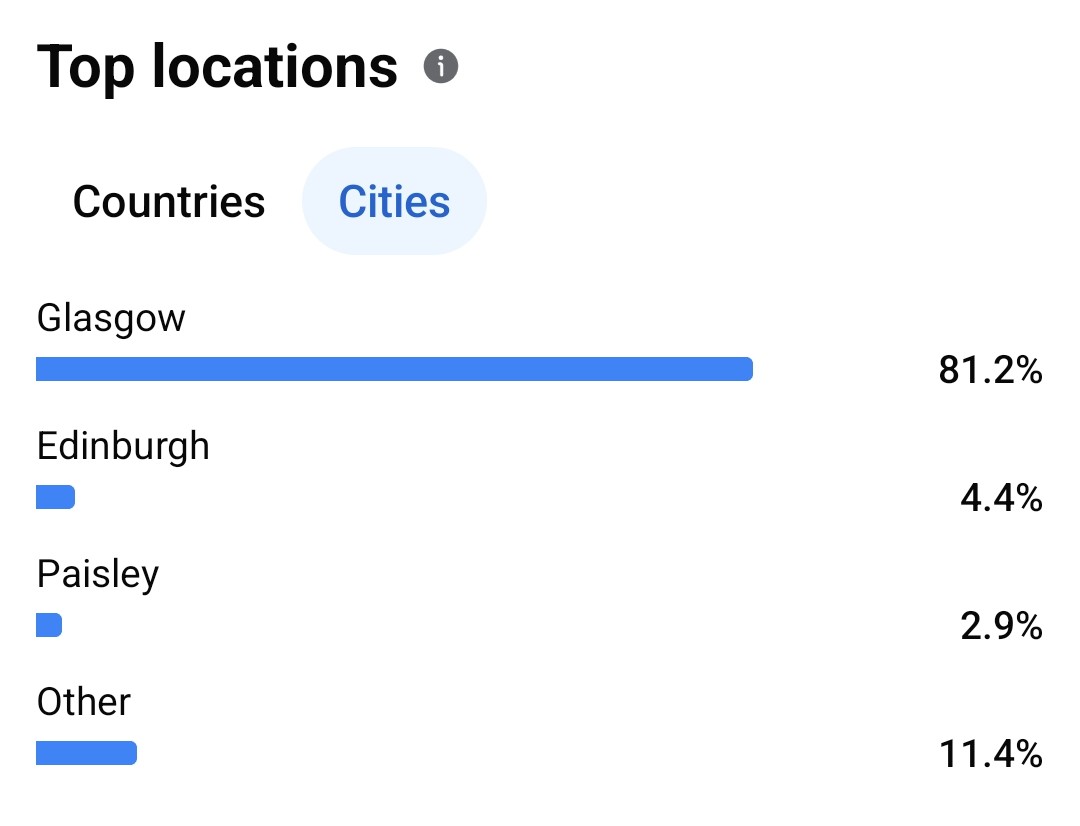Click the Glasgow blue percentage bar

click(x=394, y=369)
